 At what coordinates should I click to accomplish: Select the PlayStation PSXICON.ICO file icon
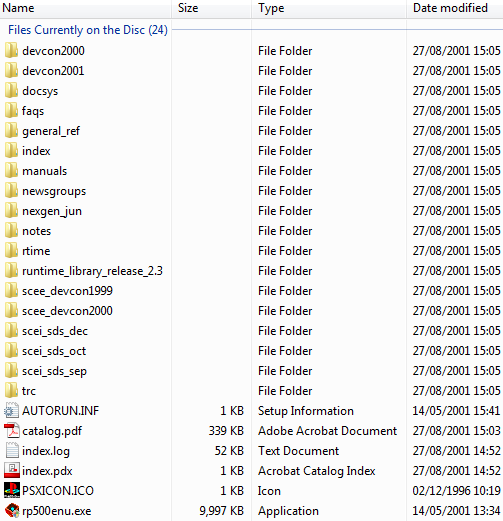(12, 490)
